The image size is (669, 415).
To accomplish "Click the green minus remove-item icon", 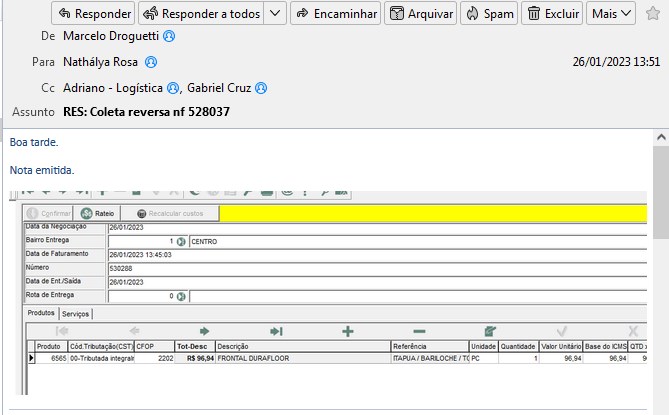I will [x=419, y=331].
